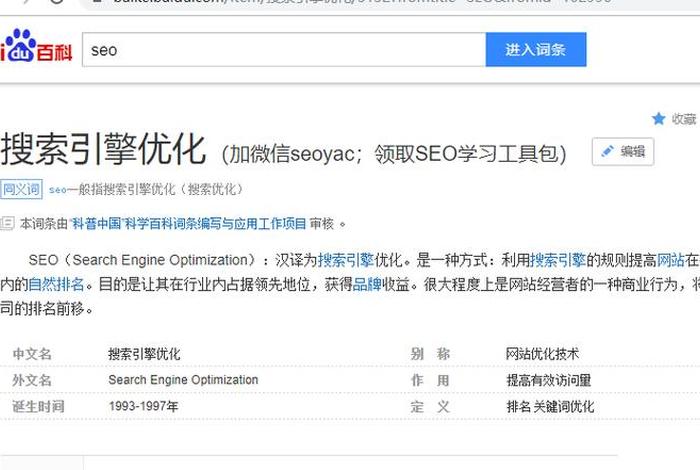Click the browser address bar URL
The height and width of the screenshot is (470, 700).
362,2
